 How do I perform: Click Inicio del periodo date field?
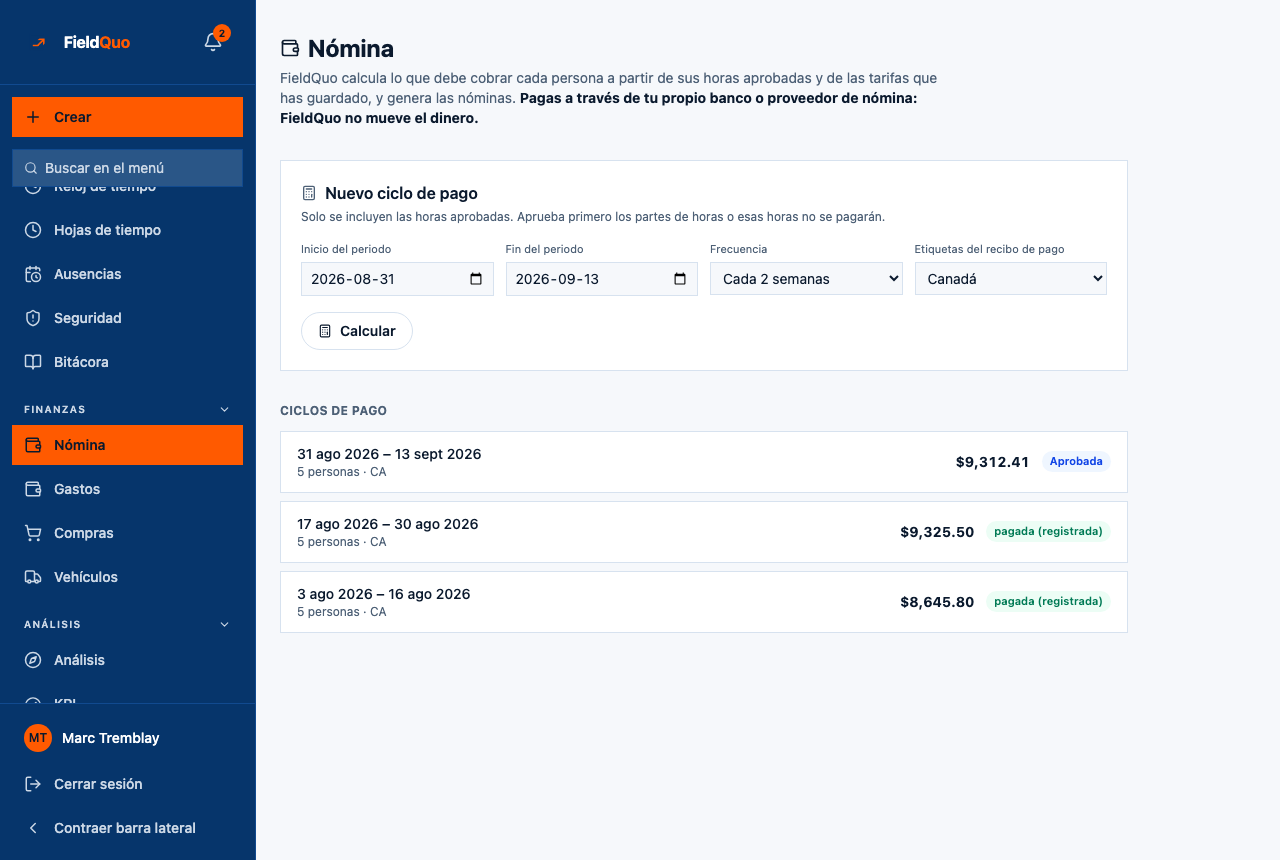(x=397, y=279)
